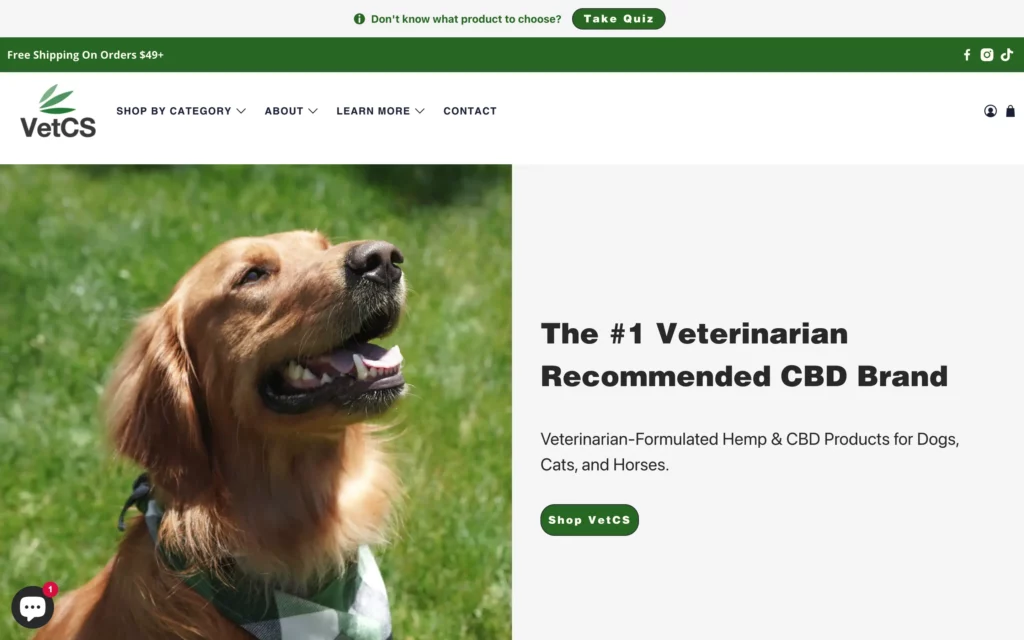Open the Contact menu item
1024x640 pixels.
pyautogui.click(x=470, y=111)
